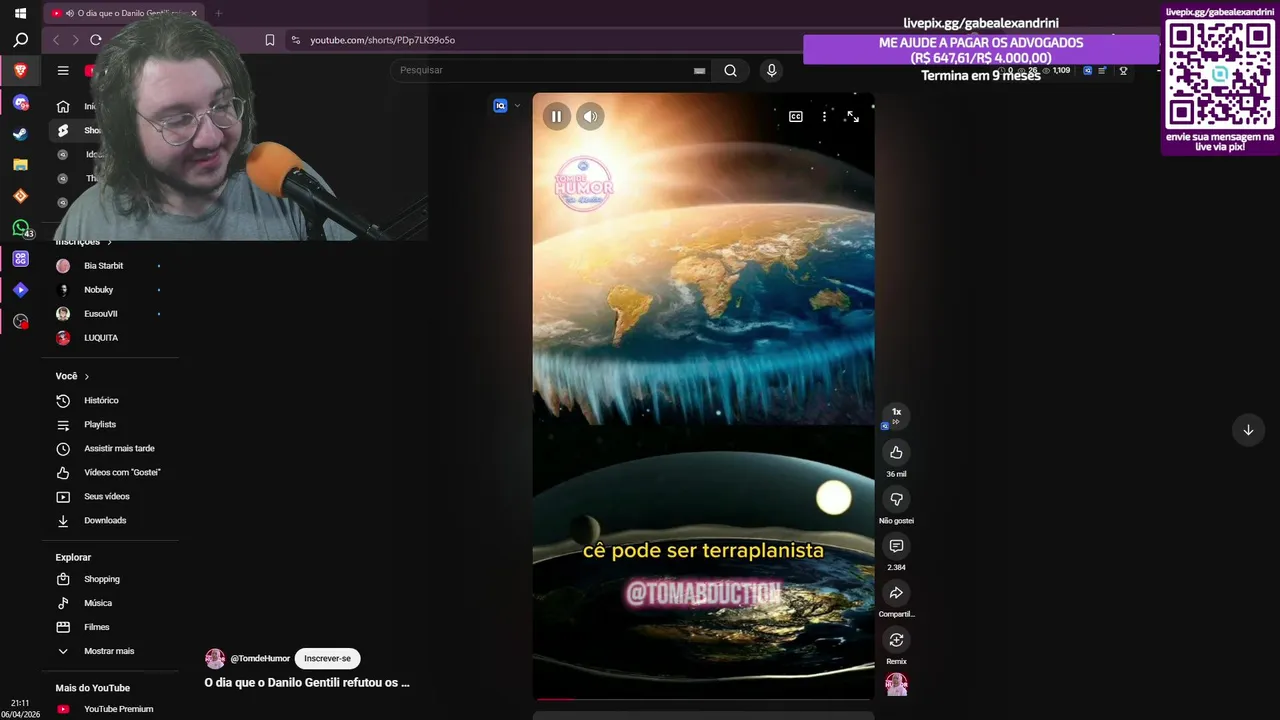Open the on-screen keyboard in search box
Viewport: 1280px width, 720px height.
[x=699, y=71]
